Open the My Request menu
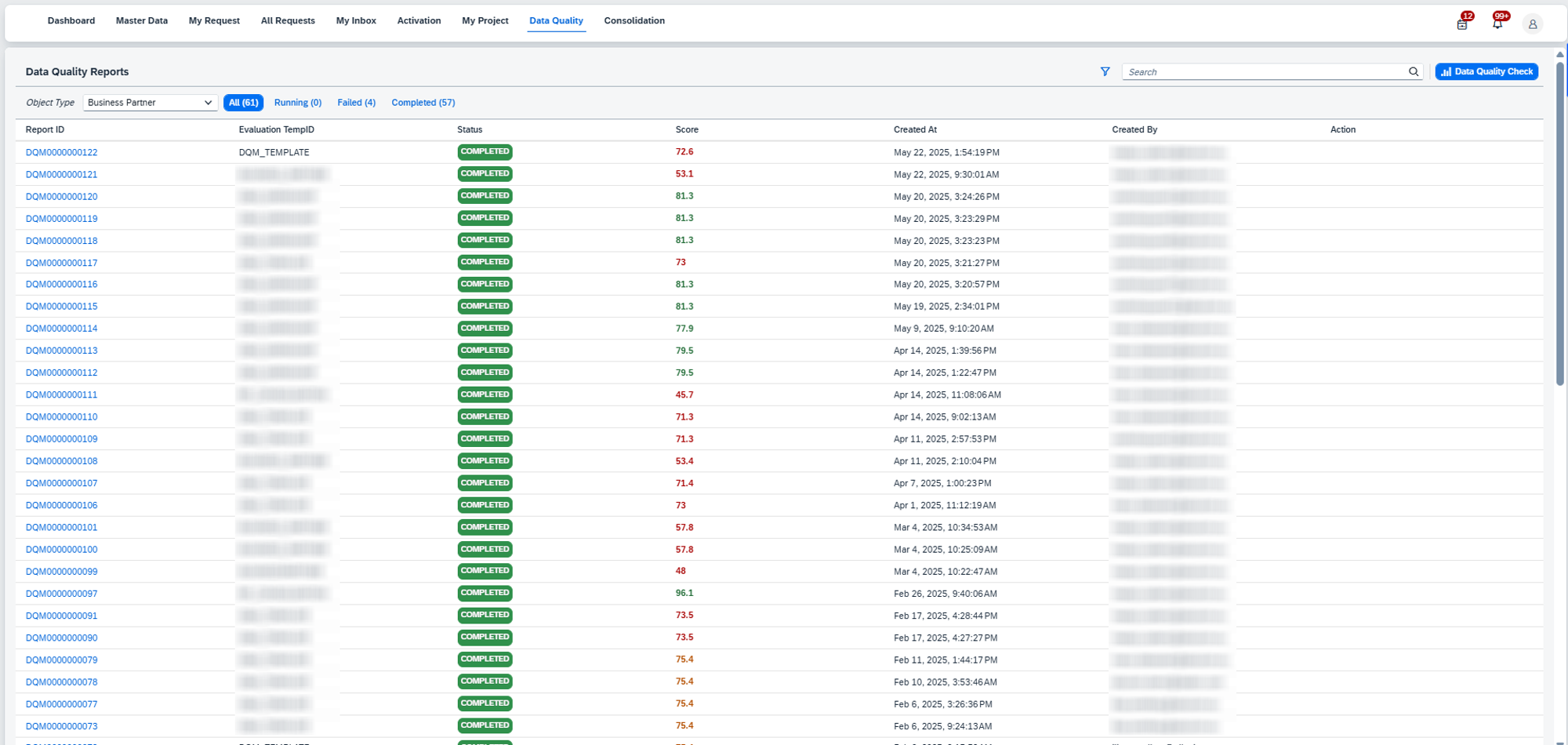The image size is (1568, 745). click(x=214, y=21)
